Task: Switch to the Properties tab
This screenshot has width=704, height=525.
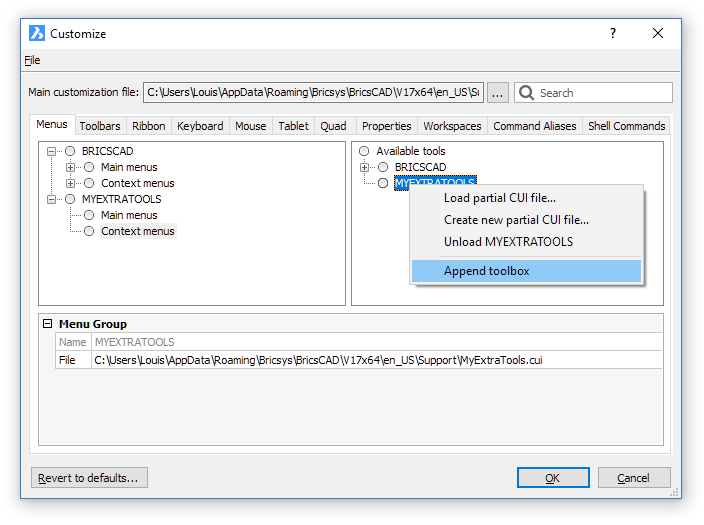Action: coord(387,126)
